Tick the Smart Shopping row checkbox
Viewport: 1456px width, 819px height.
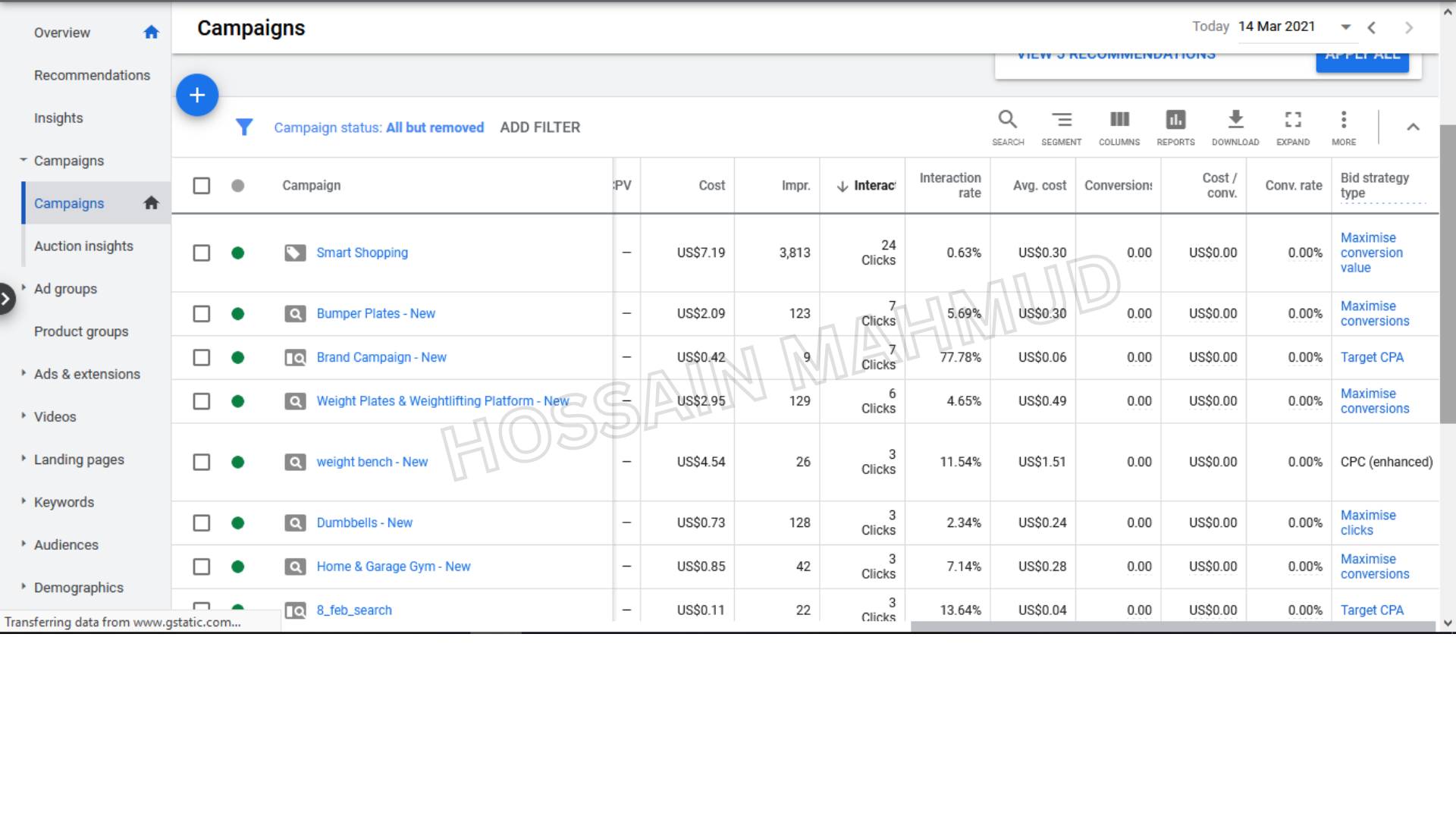tap(202, 253)
